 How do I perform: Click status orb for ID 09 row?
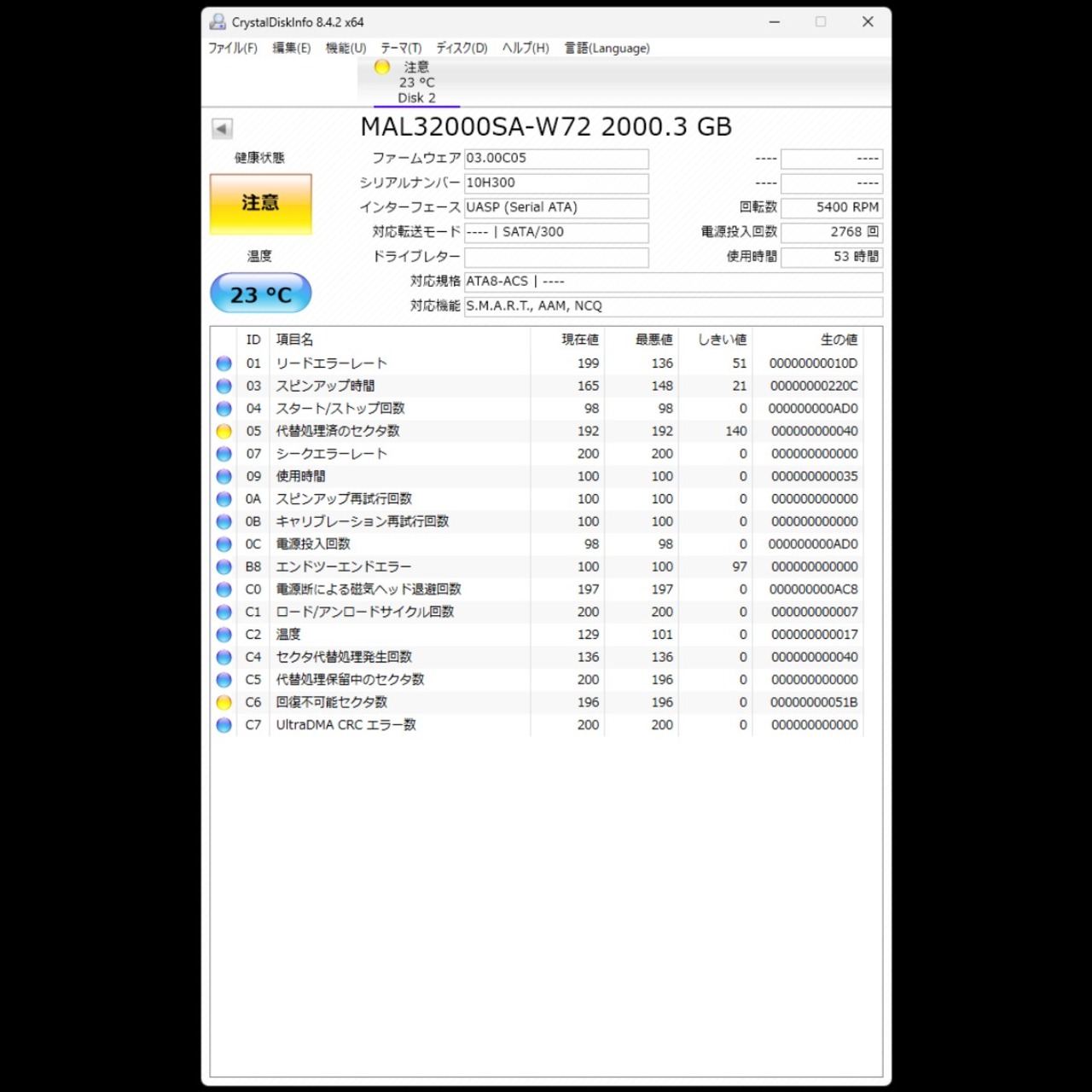tap(224, 476)
